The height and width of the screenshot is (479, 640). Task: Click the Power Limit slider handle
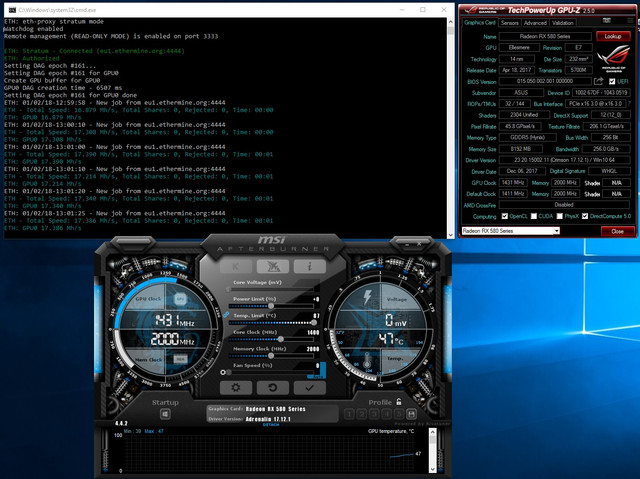pyautogui.click(x=271, y=306)
